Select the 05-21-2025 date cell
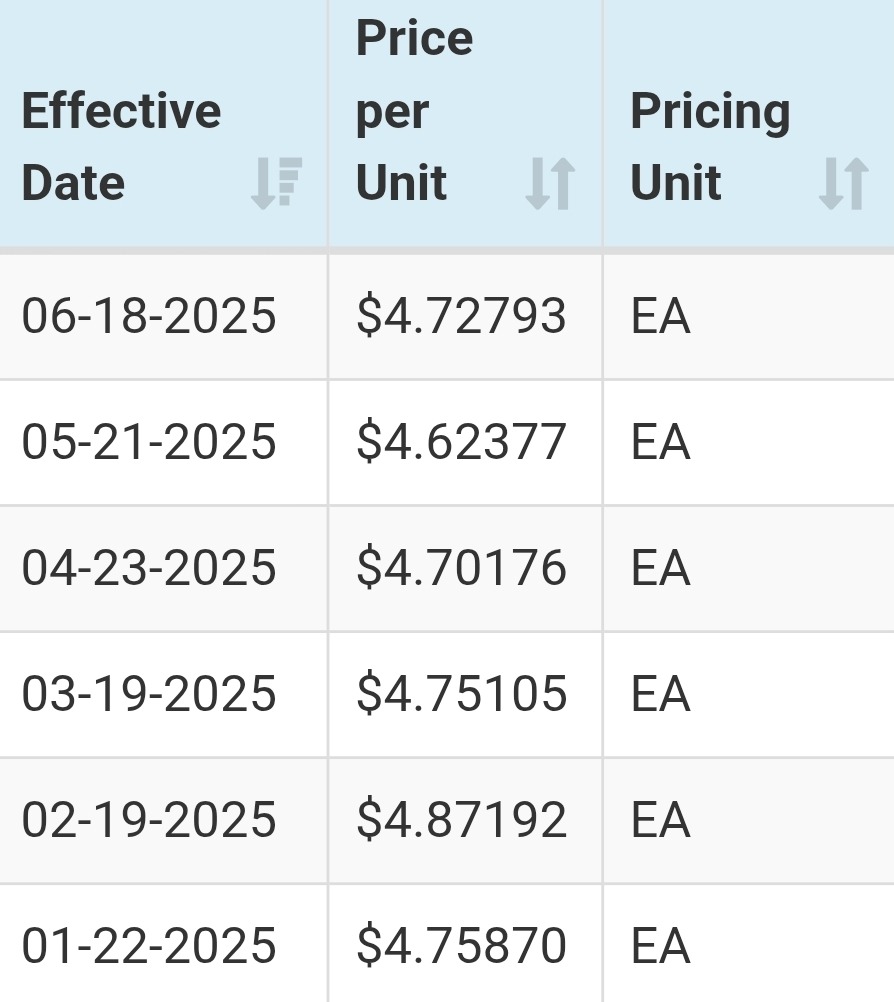Screen dimensions: 894x1002 tap(149, 442)
